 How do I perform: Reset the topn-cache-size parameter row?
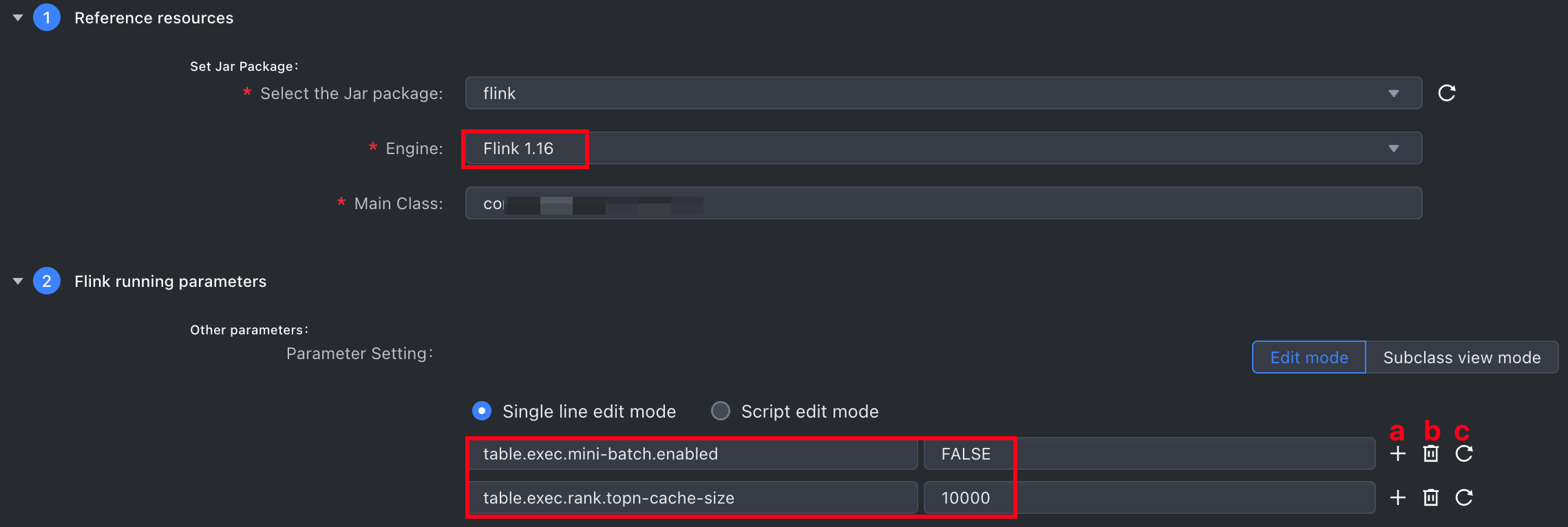[x=1463, y=497]
